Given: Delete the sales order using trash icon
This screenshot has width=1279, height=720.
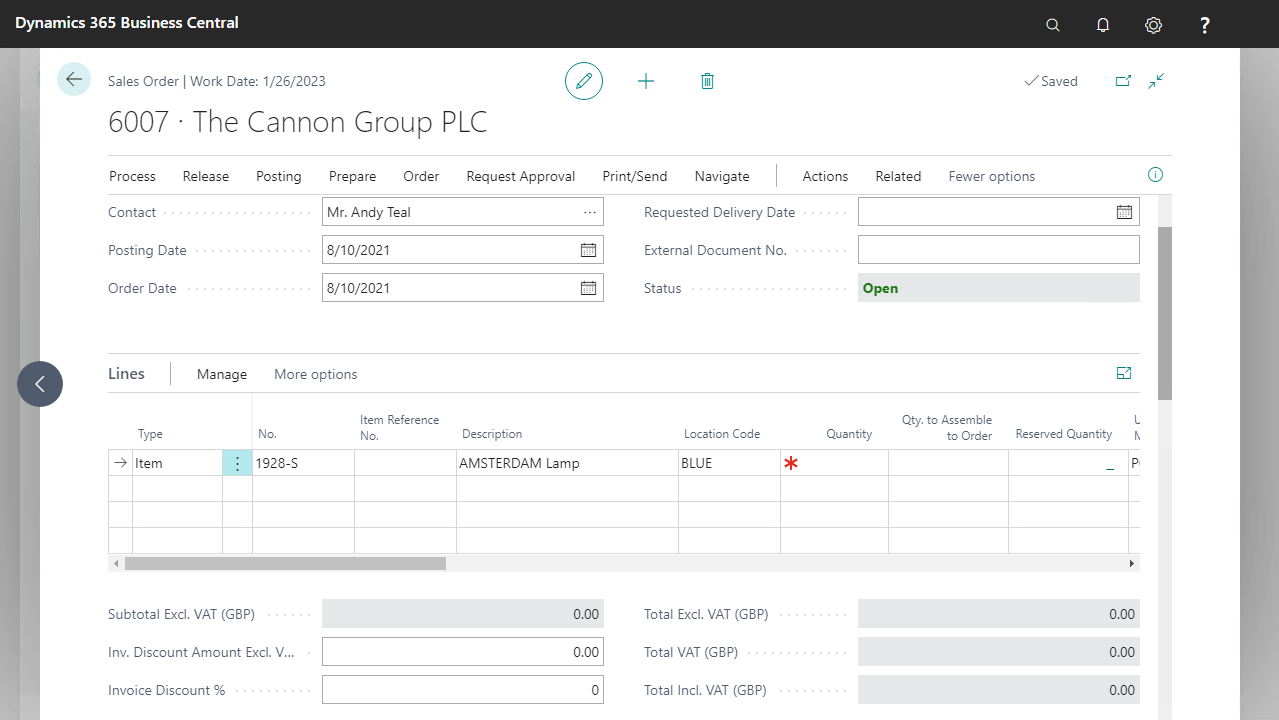Looking at the screenshot, I should [x=707, y=81].
